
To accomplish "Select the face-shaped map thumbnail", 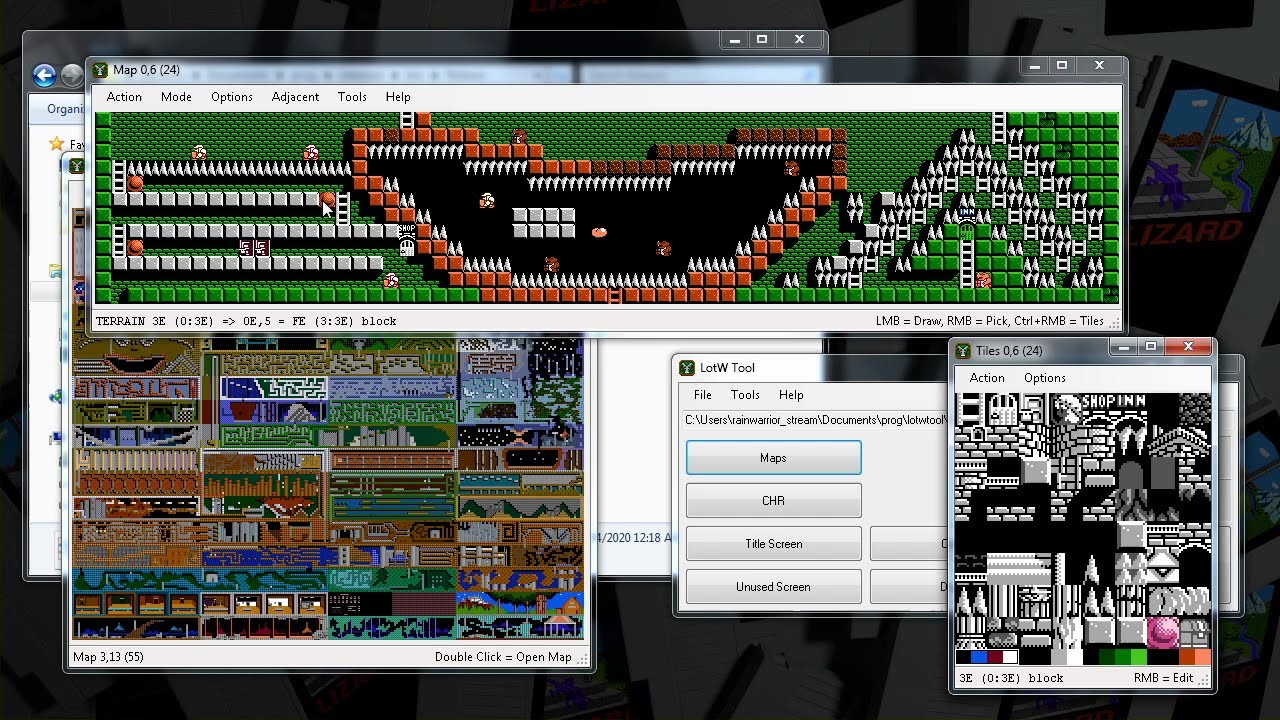I will tap(136, 358).
